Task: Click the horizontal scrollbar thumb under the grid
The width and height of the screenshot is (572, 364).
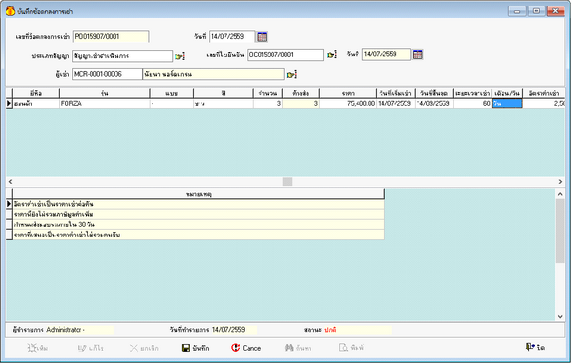Action: [287, 182]
